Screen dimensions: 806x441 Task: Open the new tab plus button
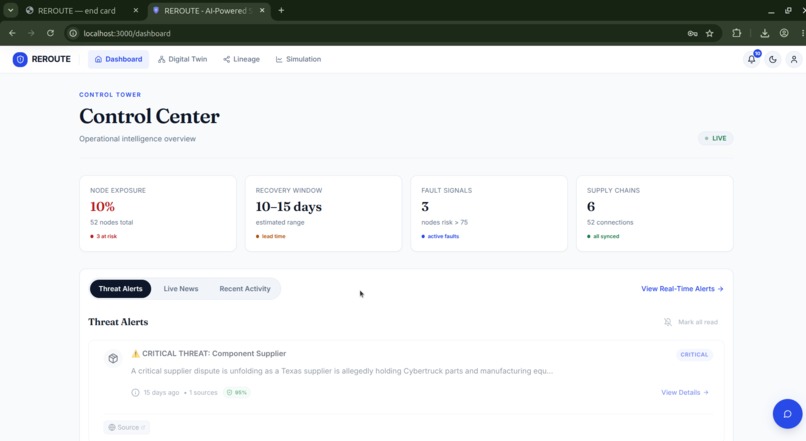(281, 10)
